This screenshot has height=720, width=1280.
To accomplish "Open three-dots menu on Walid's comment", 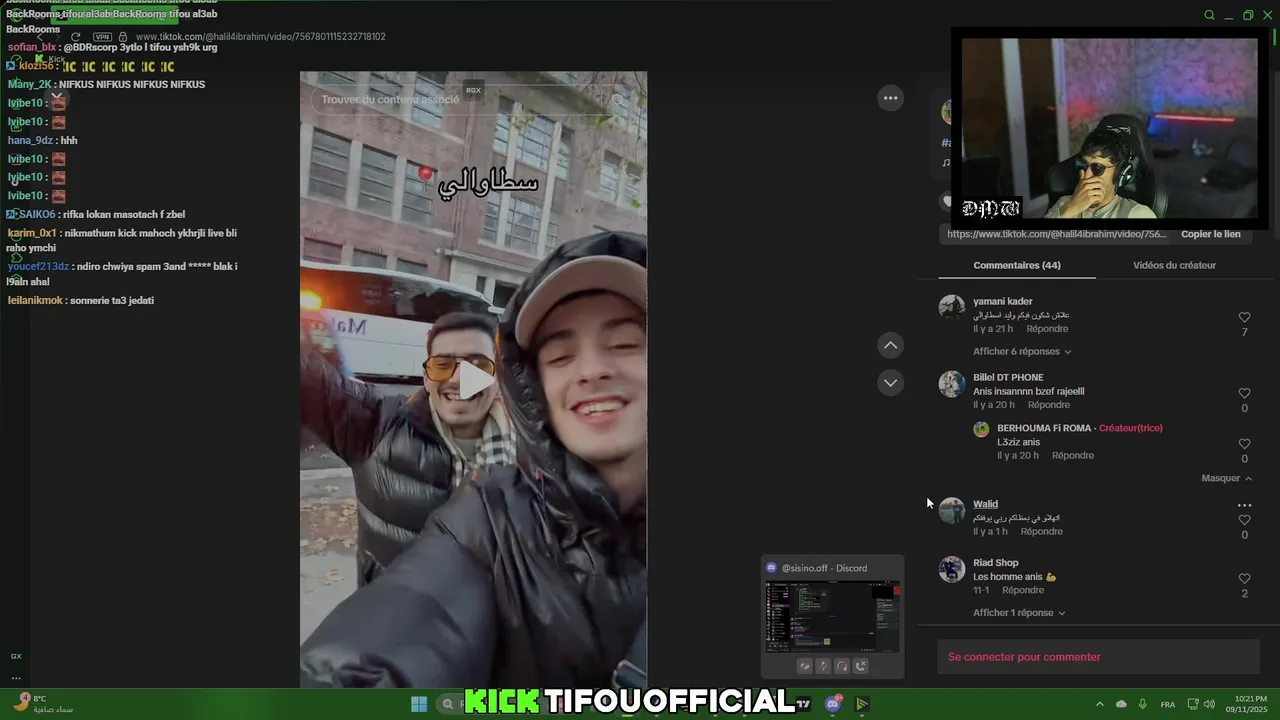I will tap(1244, 506).
